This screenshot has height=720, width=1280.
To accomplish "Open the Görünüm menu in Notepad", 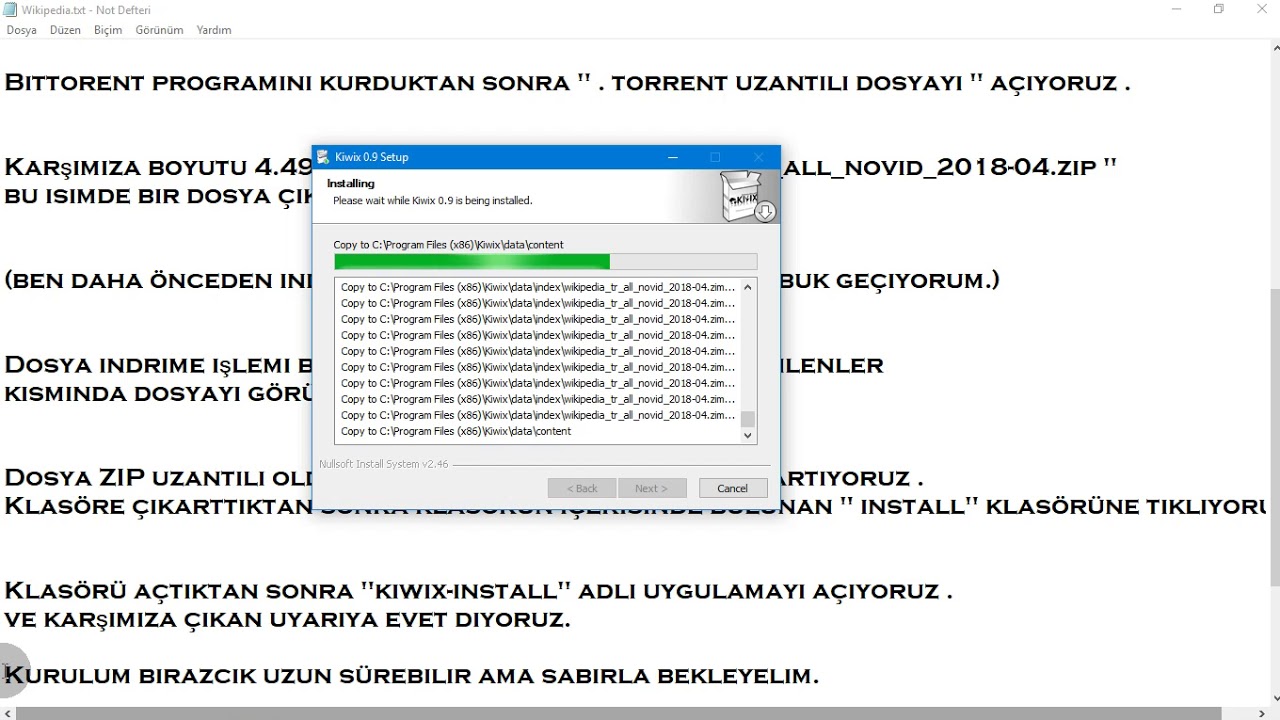I will (x=160, y=30).
